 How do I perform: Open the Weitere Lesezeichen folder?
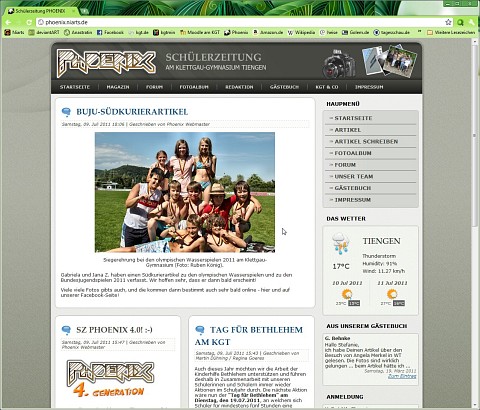tap(451, 32)
